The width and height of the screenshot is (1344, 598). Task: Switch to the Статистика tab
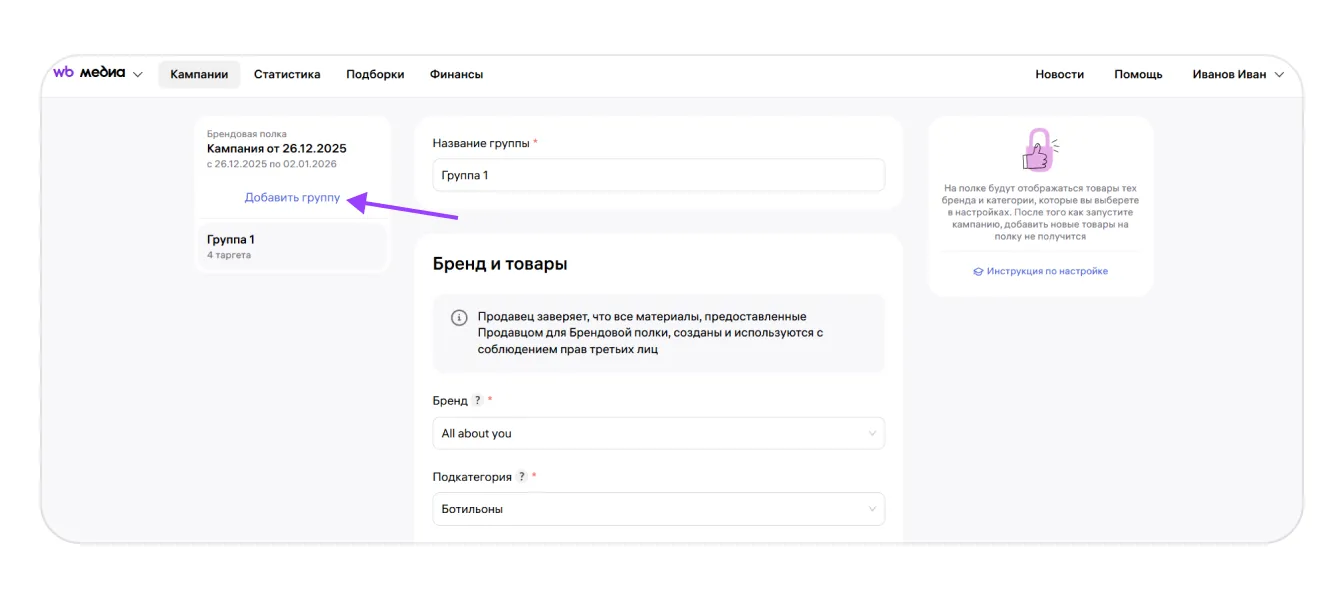(287, 75)
